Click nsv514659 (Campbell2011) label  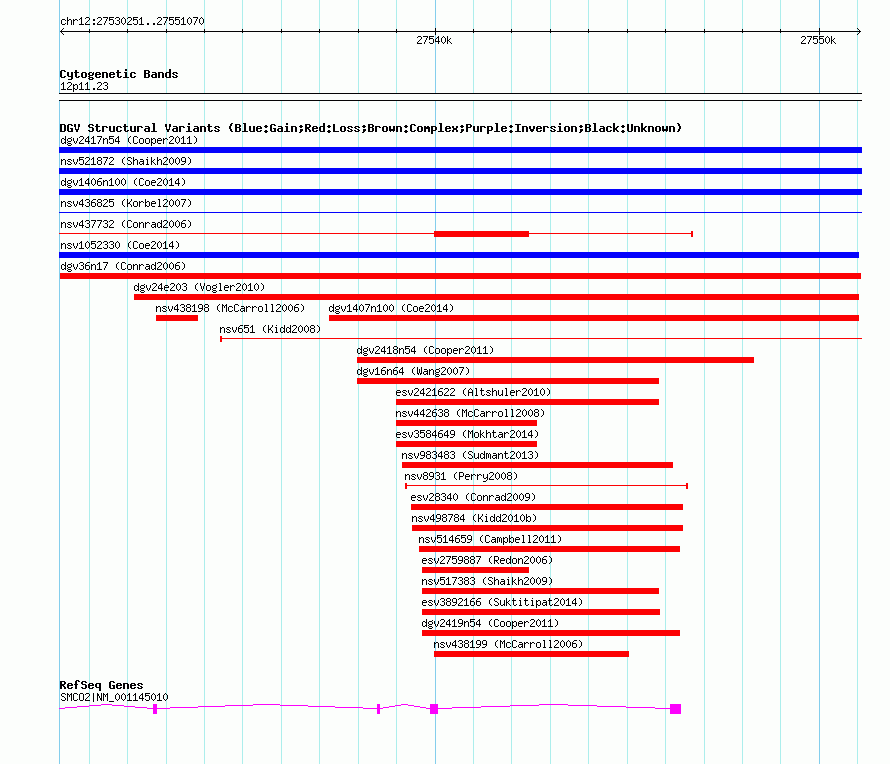[x=490, y=539]
